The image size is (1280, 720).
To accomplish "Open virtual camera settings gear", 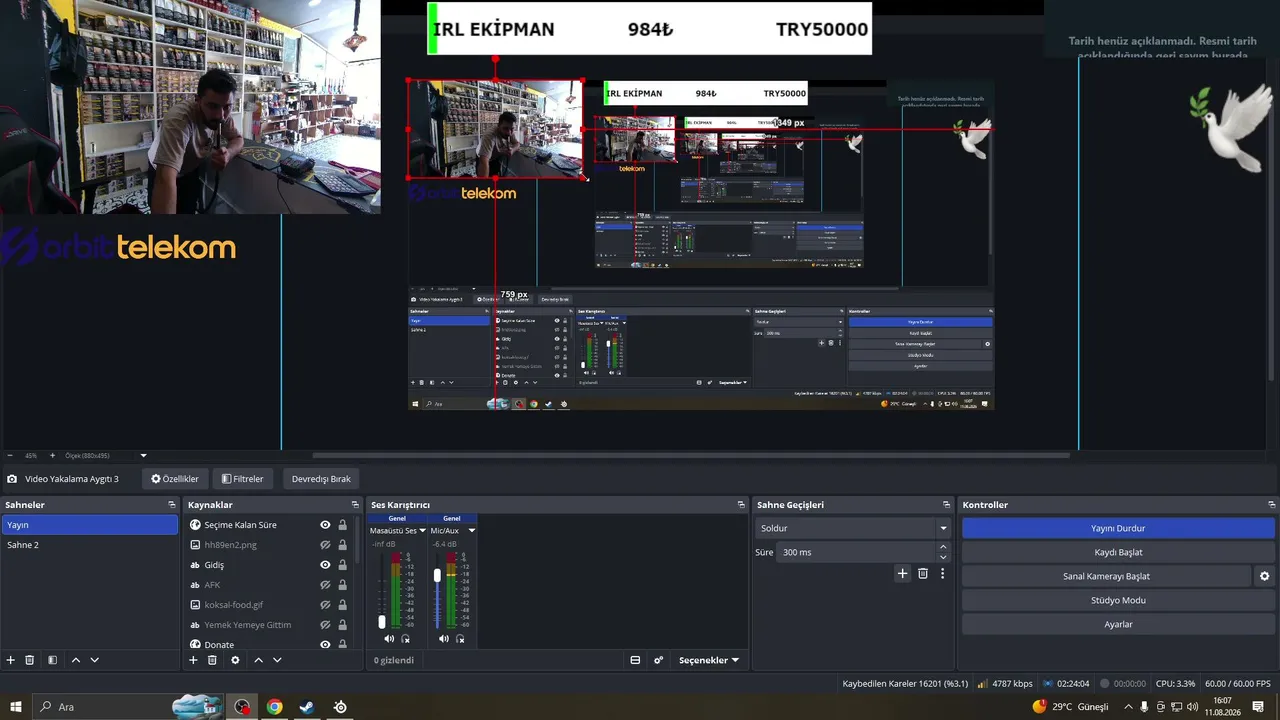I will (1264, 576).
